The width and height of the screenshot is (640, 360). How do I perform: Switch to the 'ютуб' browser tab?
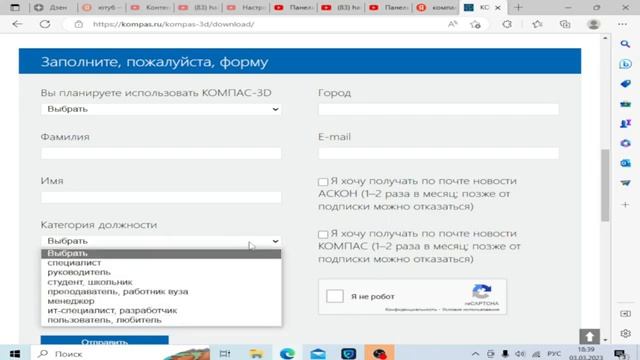tap(102, 7)
